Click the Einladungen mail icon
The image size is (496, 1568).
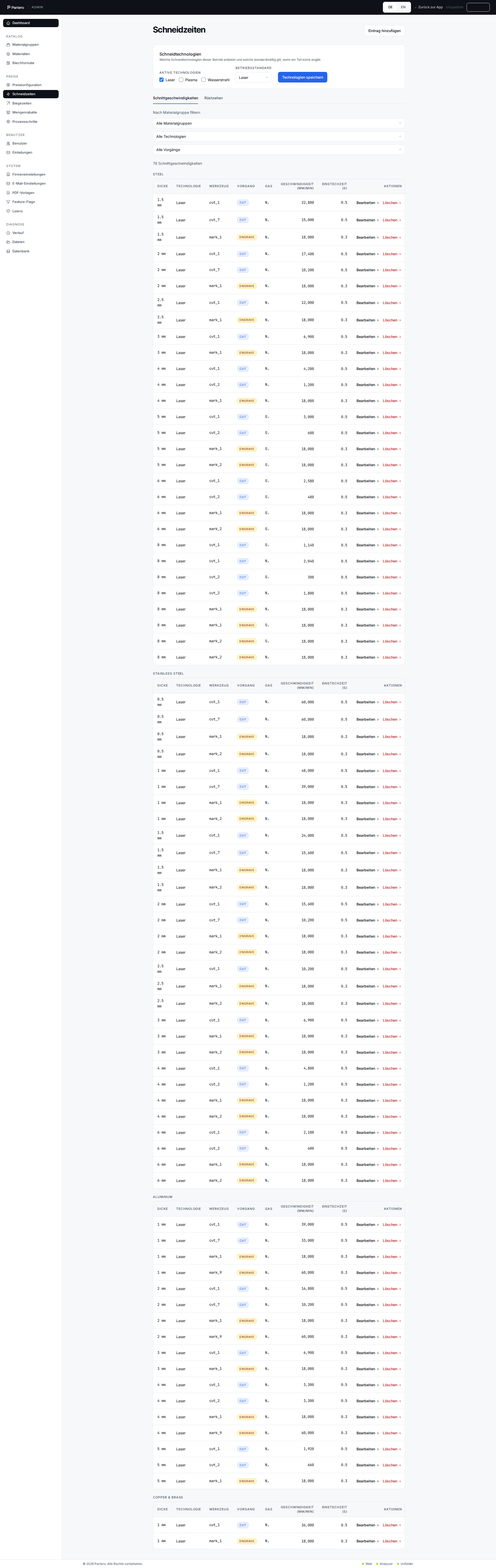[8, 153]
